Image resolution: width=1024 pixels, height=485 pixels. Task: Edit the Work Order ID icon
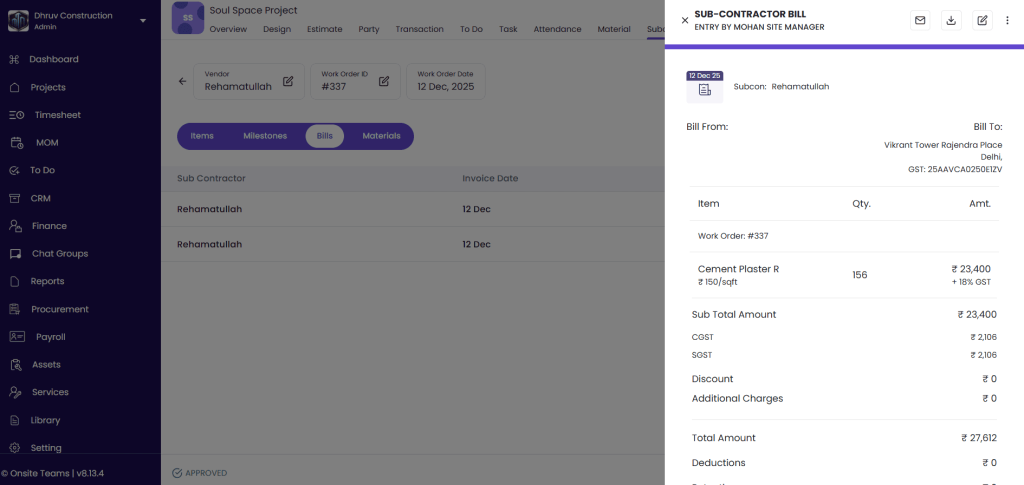[x=384, y=81]
